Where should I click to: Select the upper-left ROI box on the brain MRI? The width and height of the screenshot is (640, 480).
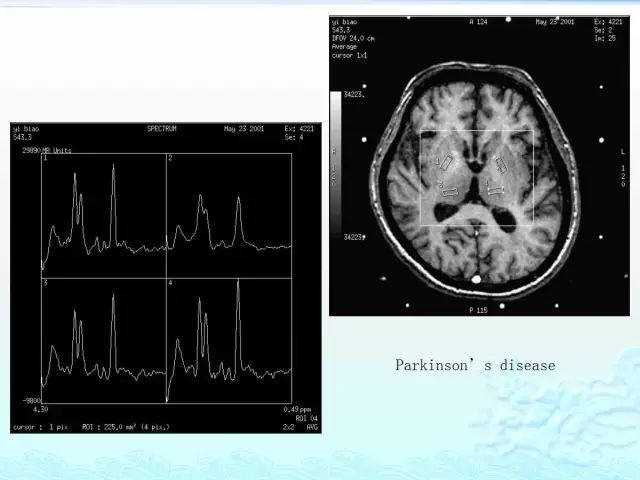pyautogui.click(x=447, y=162)
